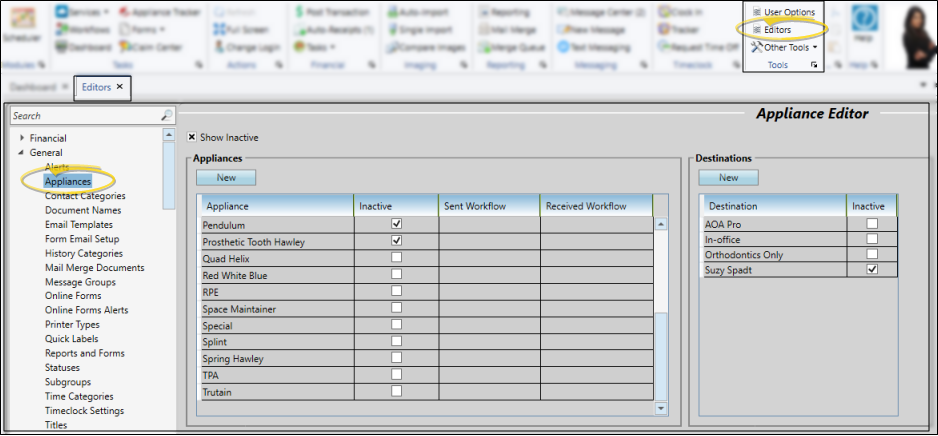Select Contact Categories in editor tree

click(85, 196)
